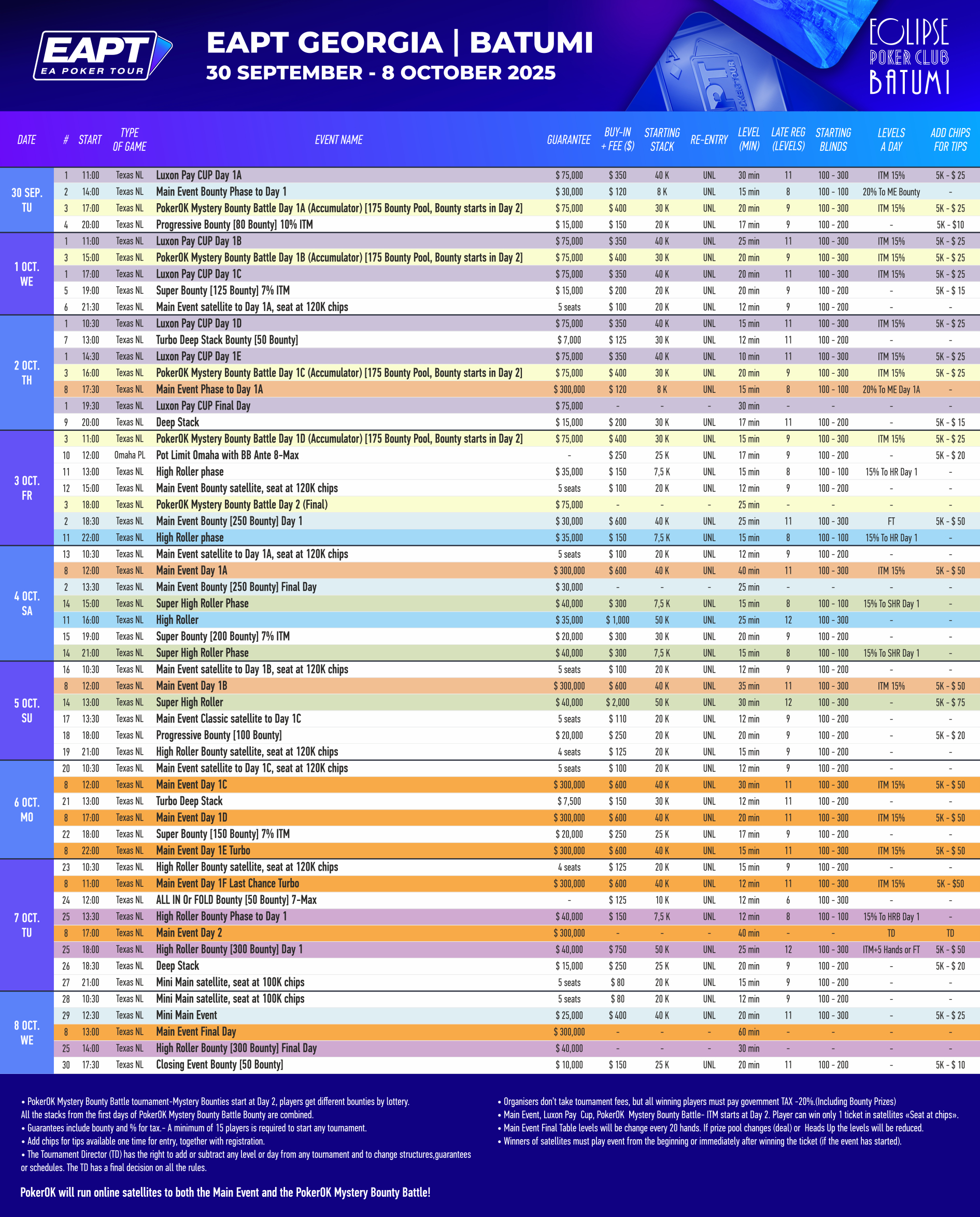Click the ADD CHIPS FOR TIPS header

(x=949, y=139)
